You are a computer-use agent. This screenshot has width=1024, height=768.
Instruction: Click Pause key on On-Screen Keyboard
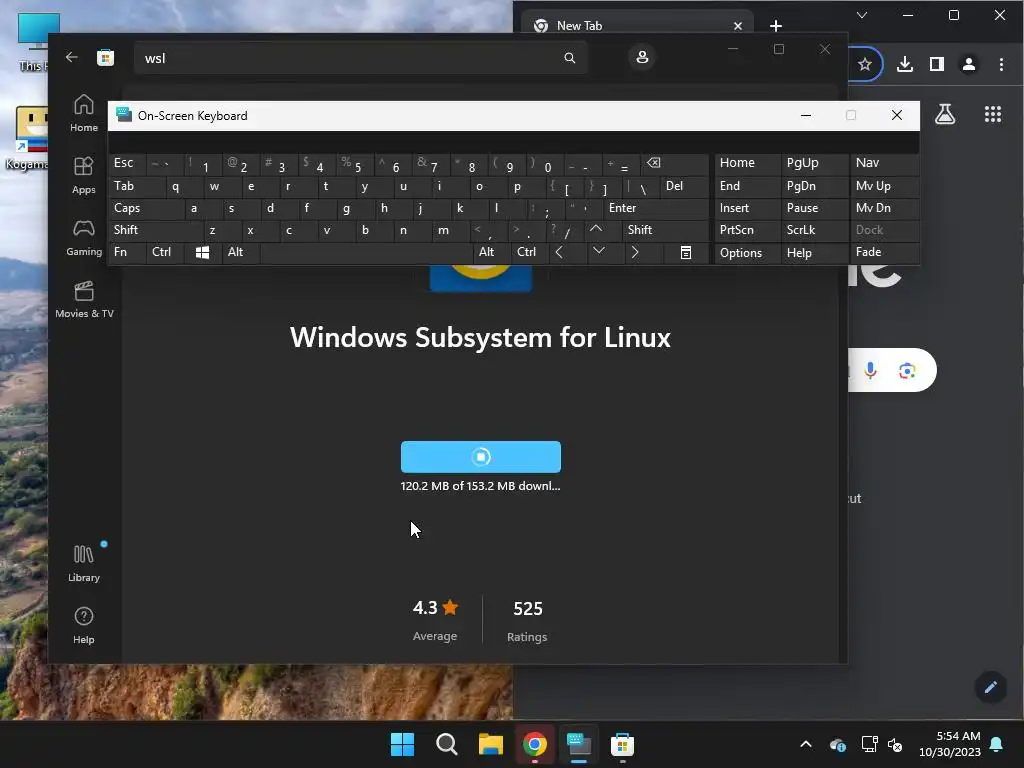(x=814, y=208)
